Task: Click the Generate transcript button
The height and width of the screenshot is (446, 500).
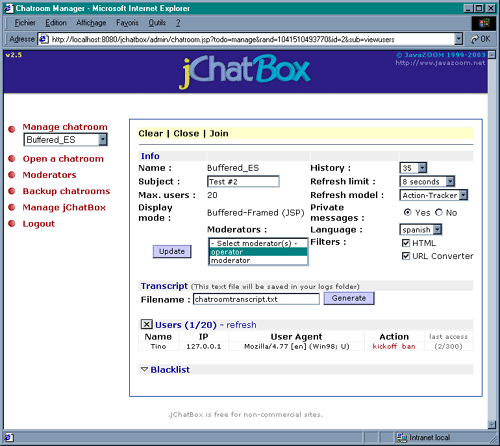Action: [349, 298]
